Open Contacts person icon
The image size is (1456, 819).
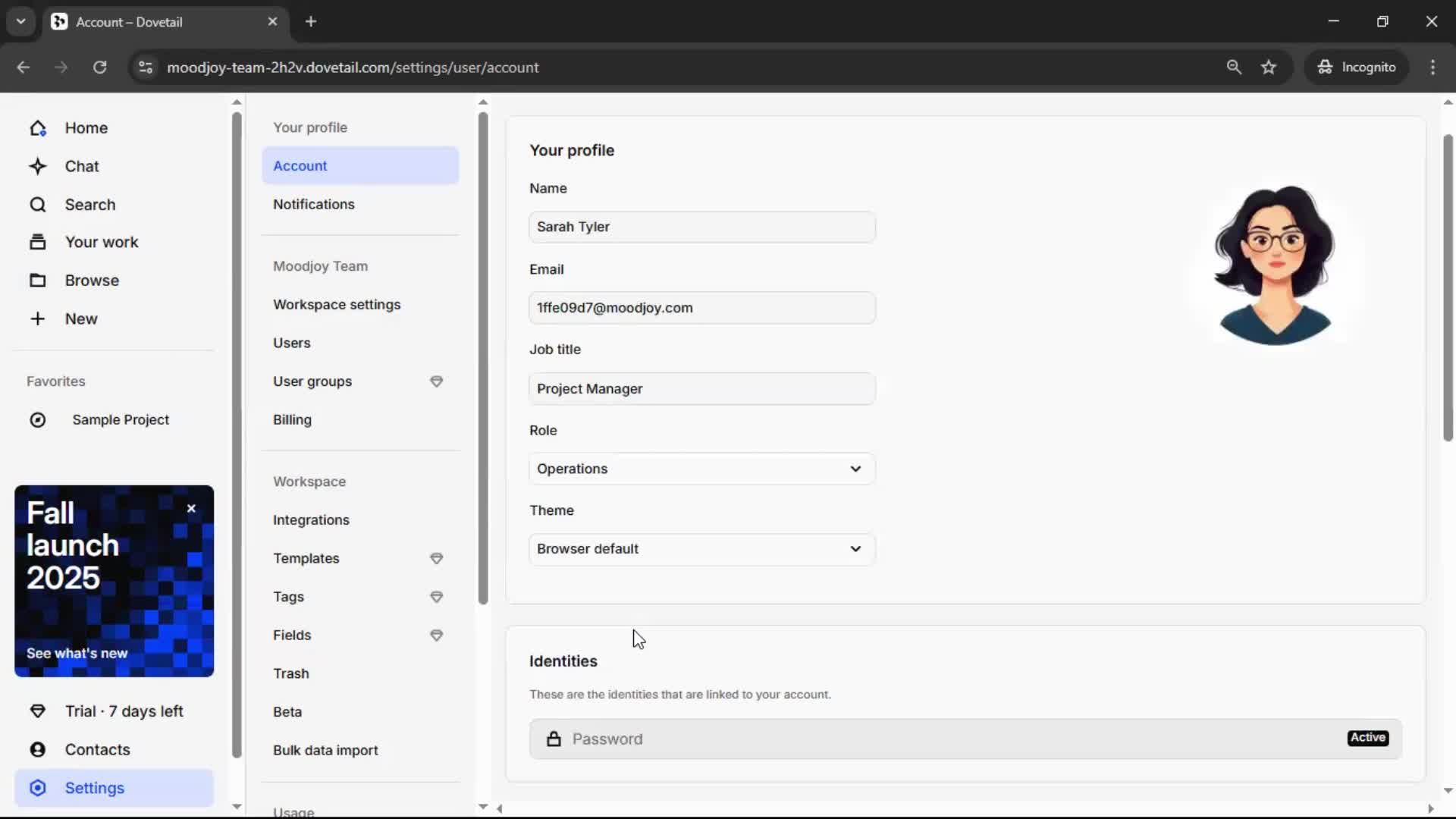coord(38,750)
